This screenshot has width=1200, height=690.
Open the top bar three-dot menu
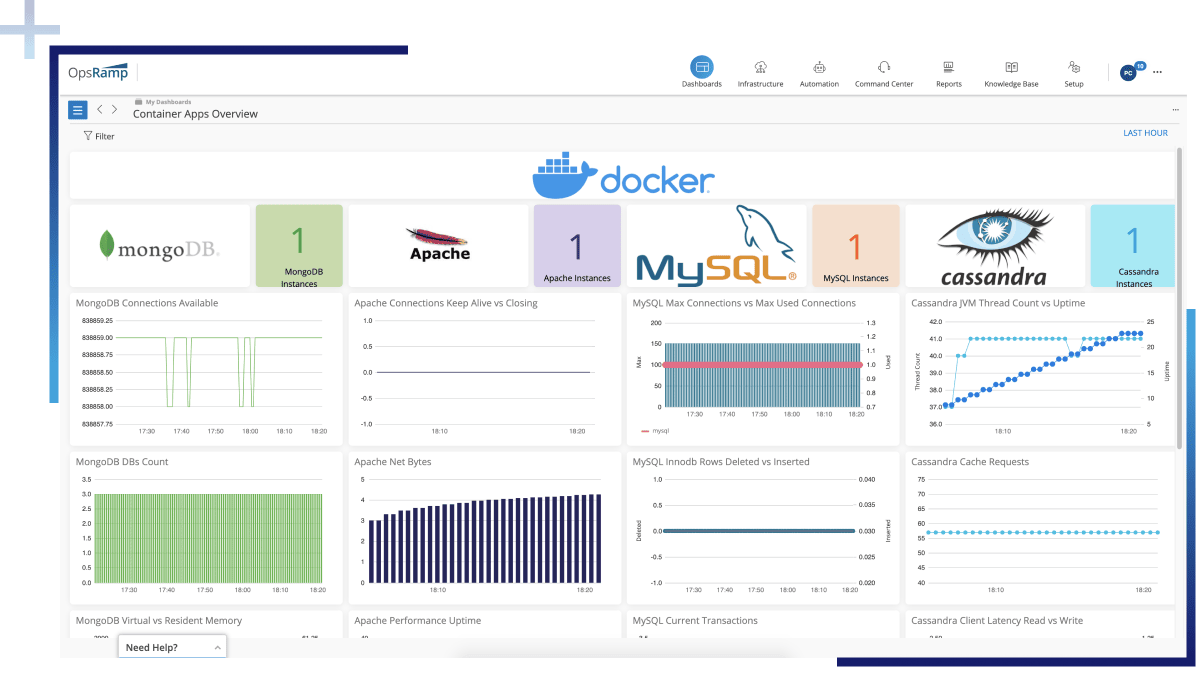pyautogui.click(x=1157, y=72)
